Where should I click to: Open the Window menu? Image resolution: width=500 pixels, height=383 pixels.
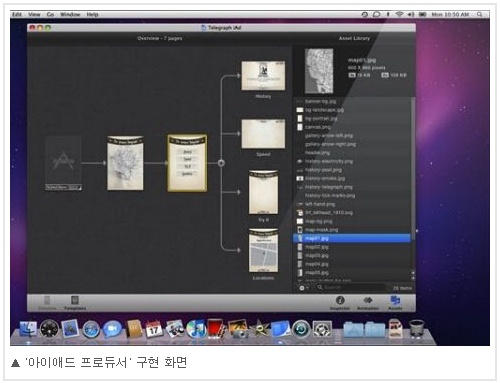pos(70,14)
